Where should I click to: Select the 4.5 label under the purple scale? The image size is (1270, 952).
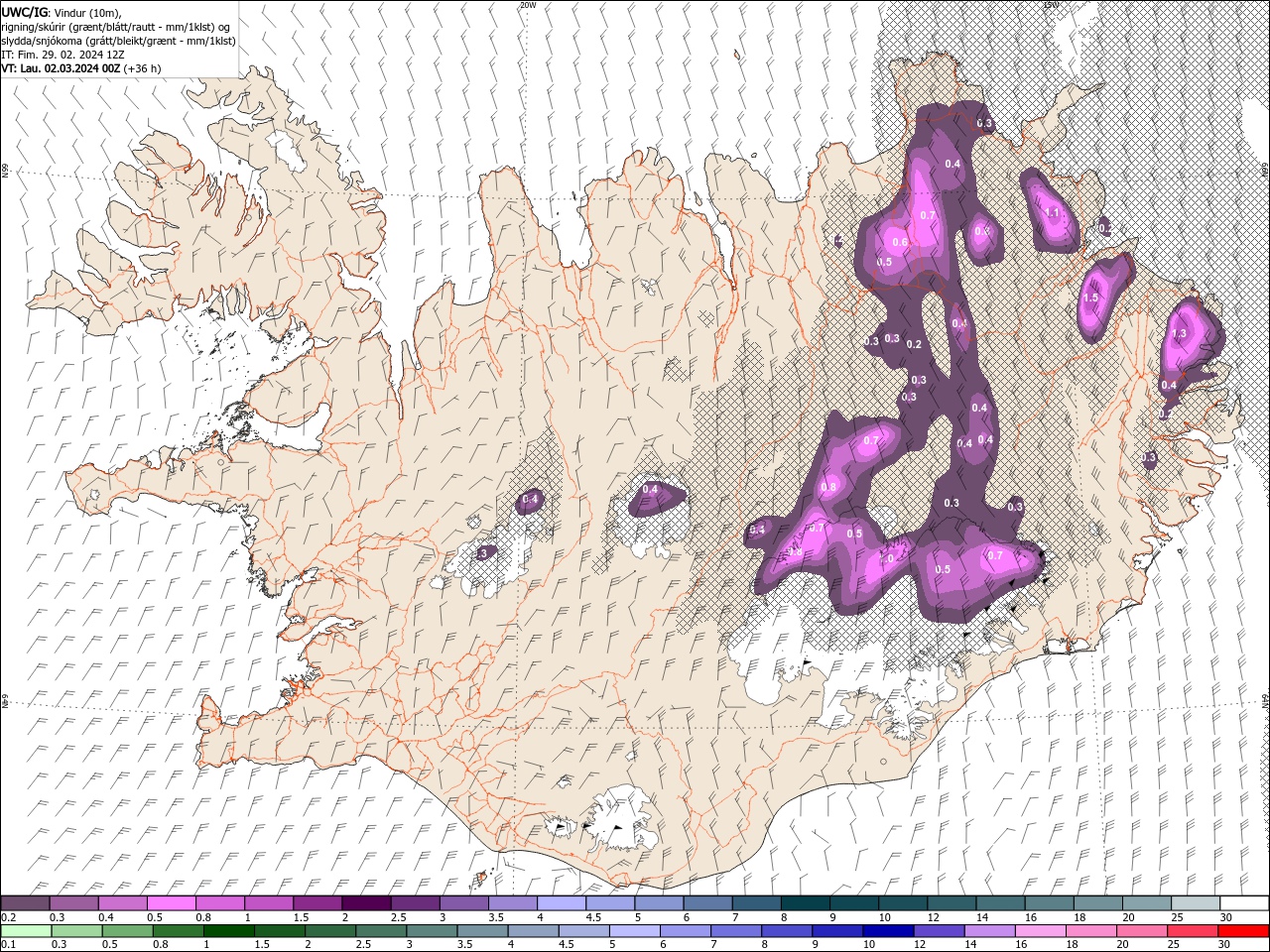(x=593, y=917)
